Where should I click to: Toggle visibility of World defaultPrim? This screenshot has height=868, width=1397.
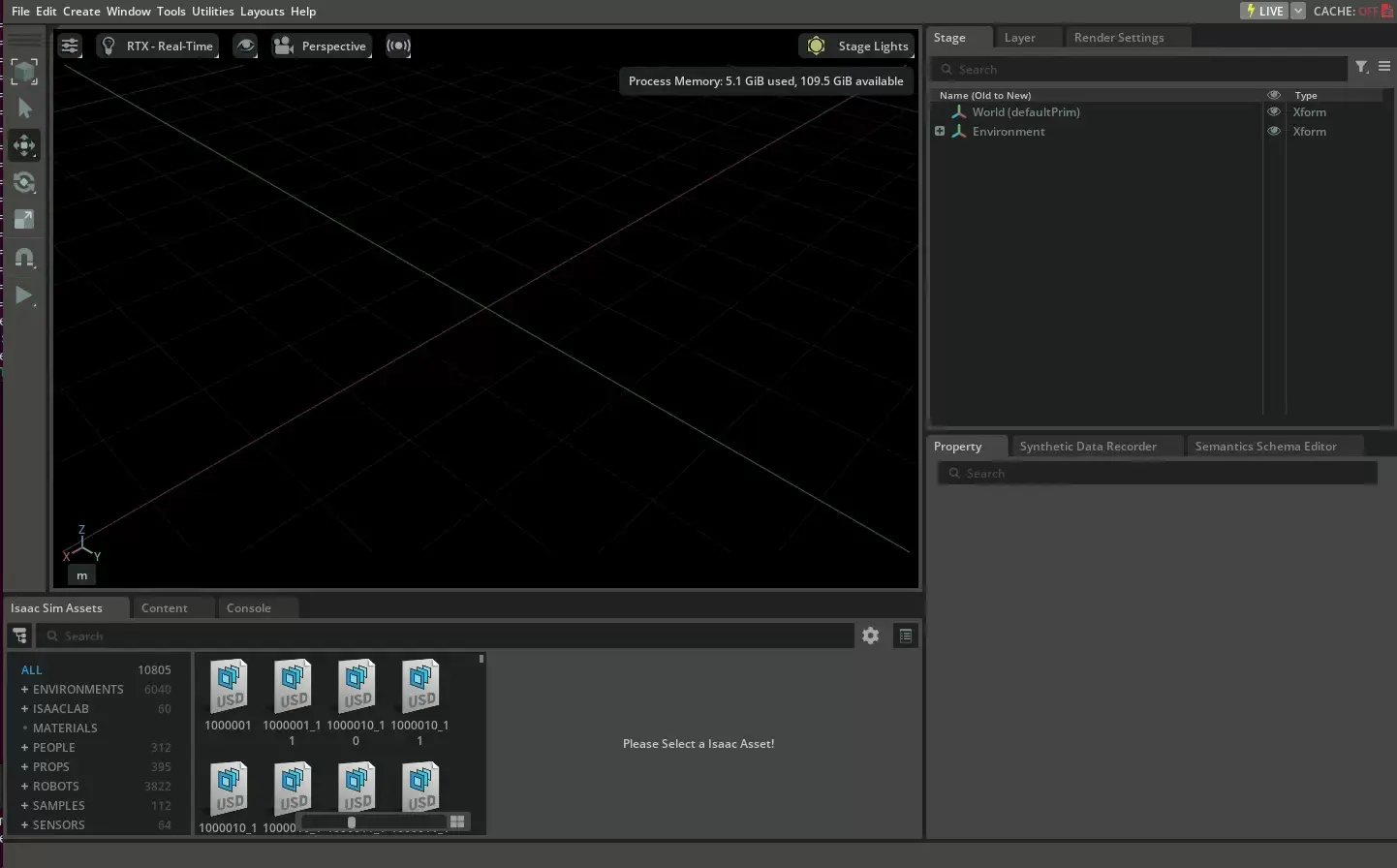tap(1274, 112)
